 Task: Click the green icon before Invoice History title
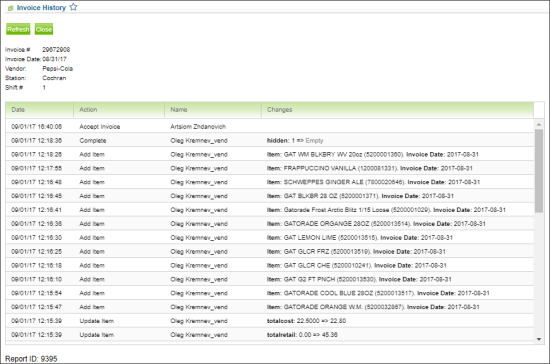click(x=11, y=8)
